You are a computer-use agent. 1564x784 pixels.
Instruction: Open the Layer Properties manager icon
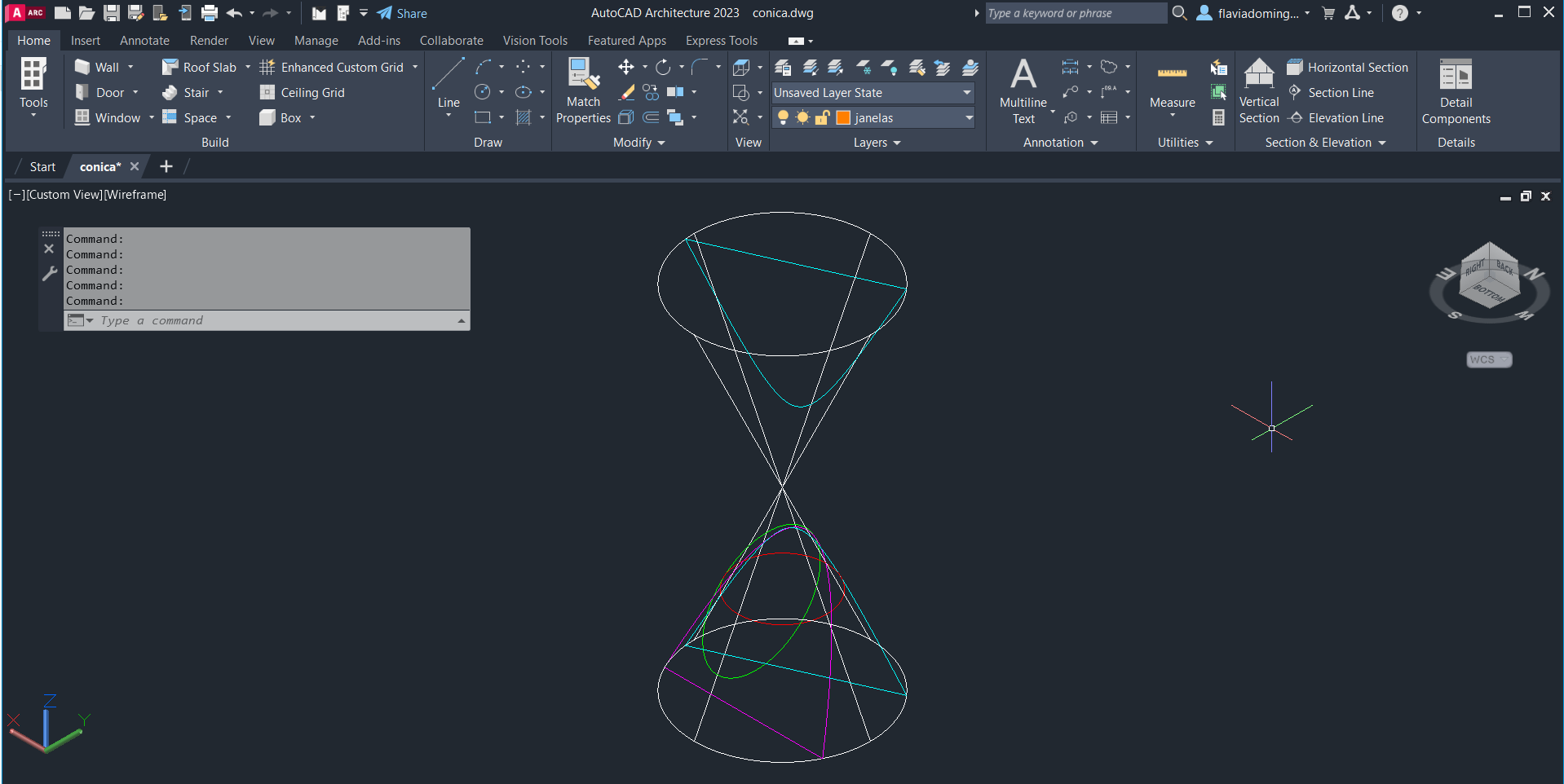click(783, 68)
